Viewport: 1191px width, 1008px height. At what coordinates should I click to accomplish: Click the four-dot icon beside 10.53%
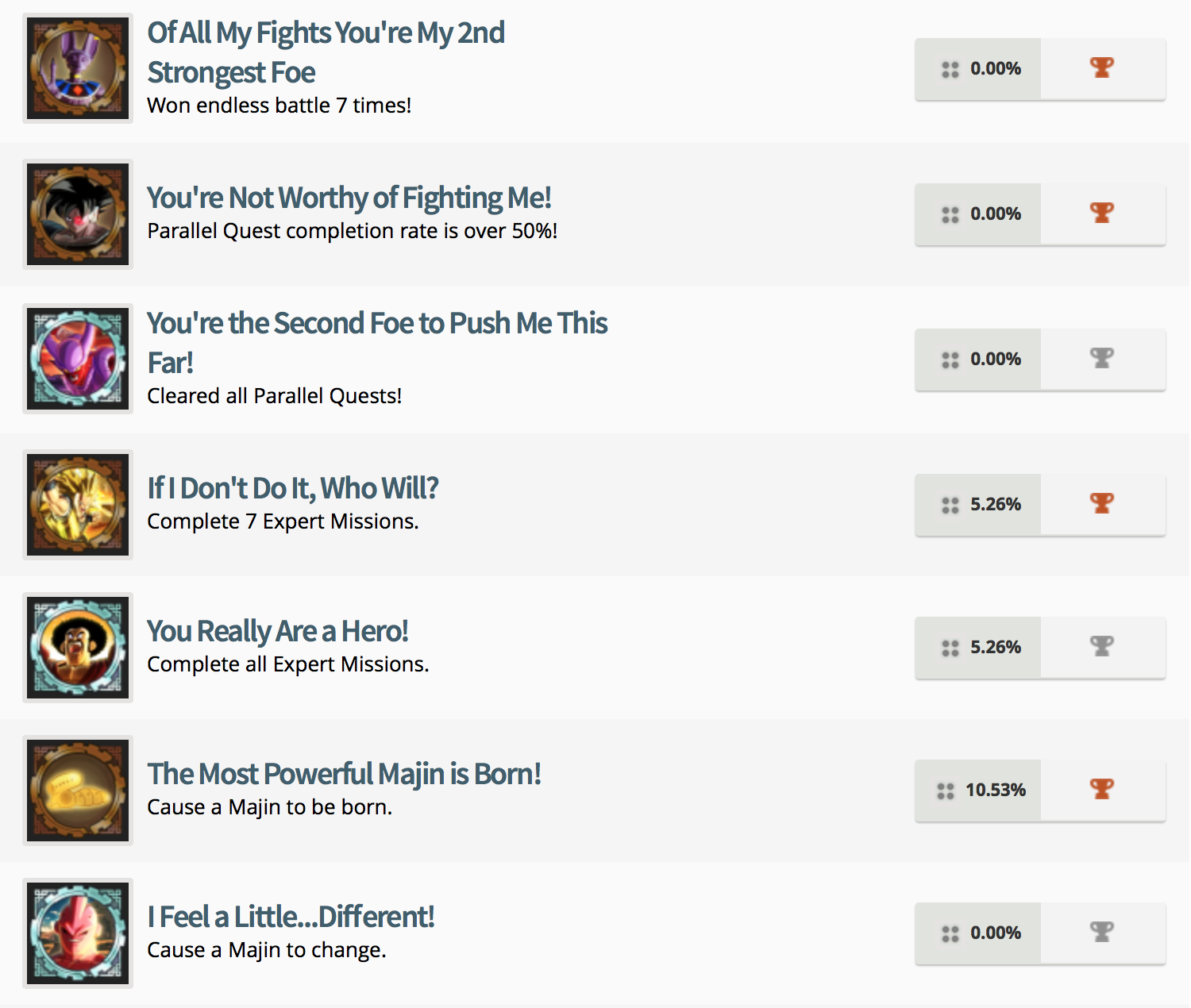coord(946,791)
